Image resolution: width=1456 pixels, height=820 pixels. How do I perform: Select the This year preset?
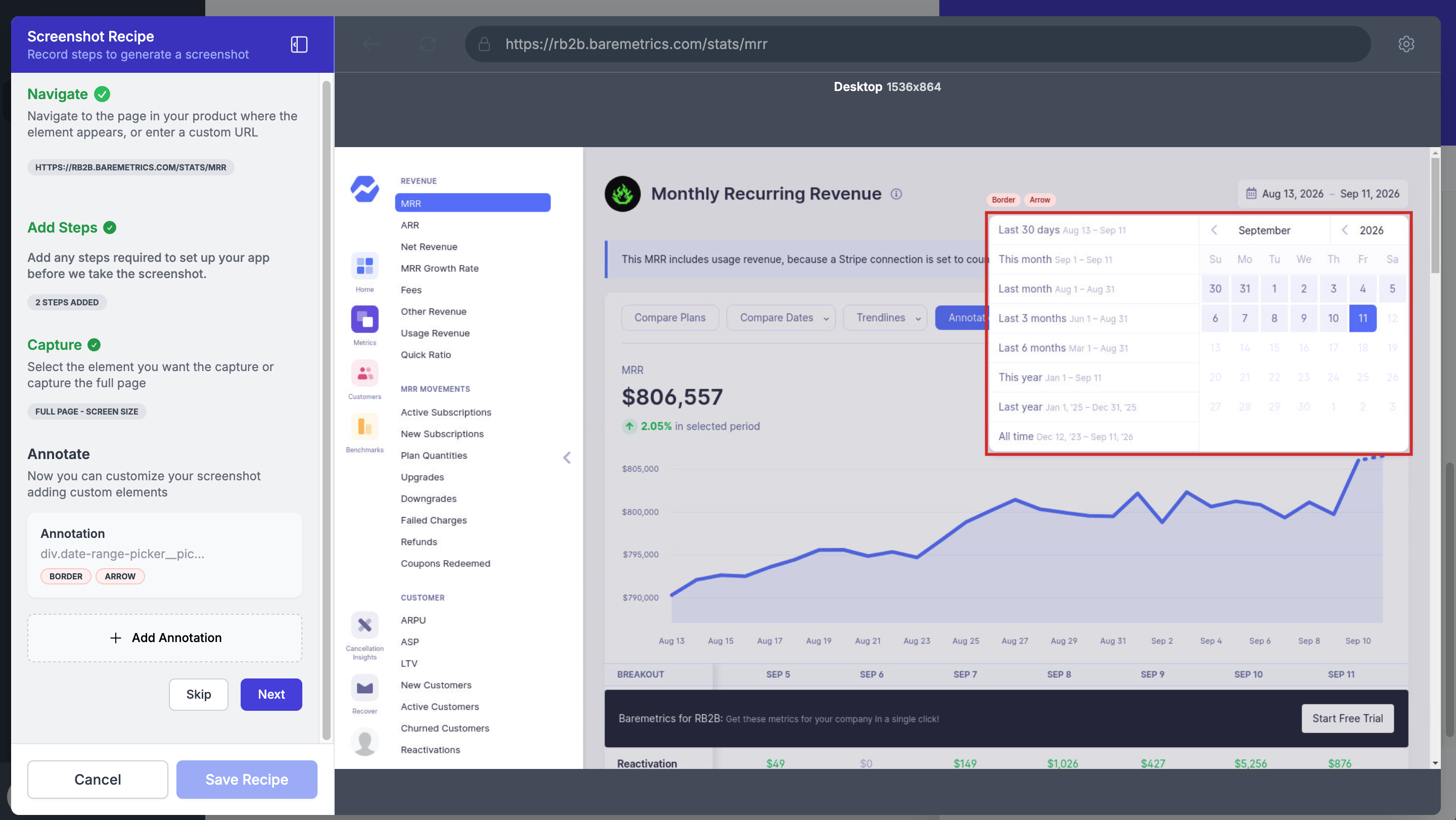tap(1094, 377)
